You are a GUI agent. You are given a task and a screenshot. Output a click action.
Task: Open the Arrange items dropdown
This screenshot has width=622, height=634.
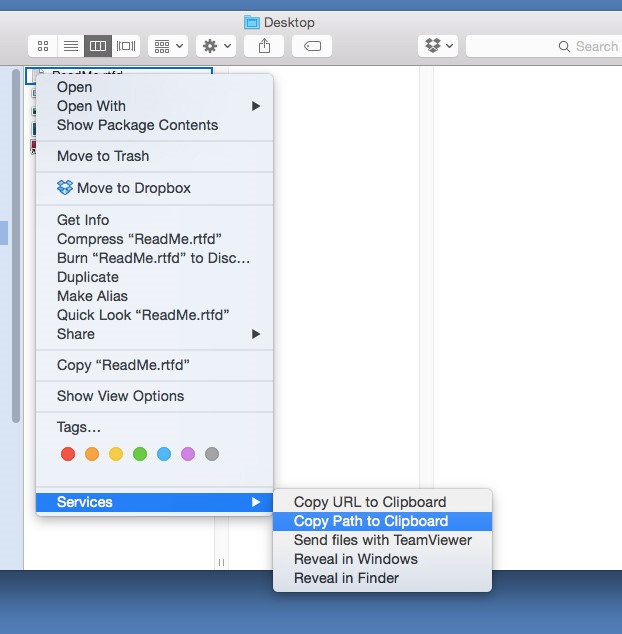[167, 46]
